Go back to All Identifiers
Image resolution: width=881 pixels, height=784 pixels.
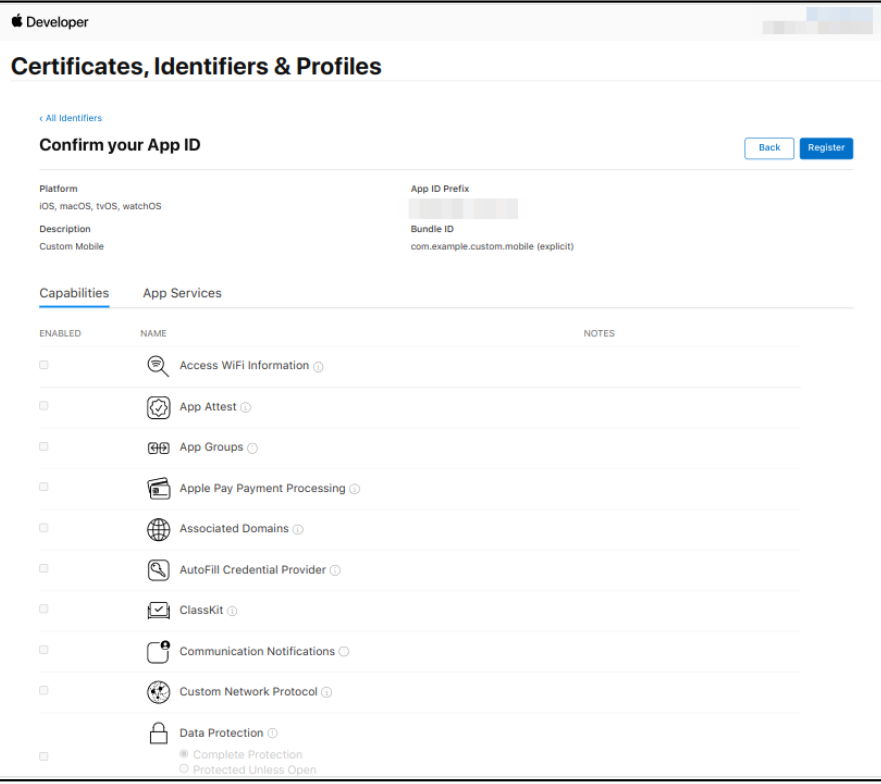tap(71, 118)
